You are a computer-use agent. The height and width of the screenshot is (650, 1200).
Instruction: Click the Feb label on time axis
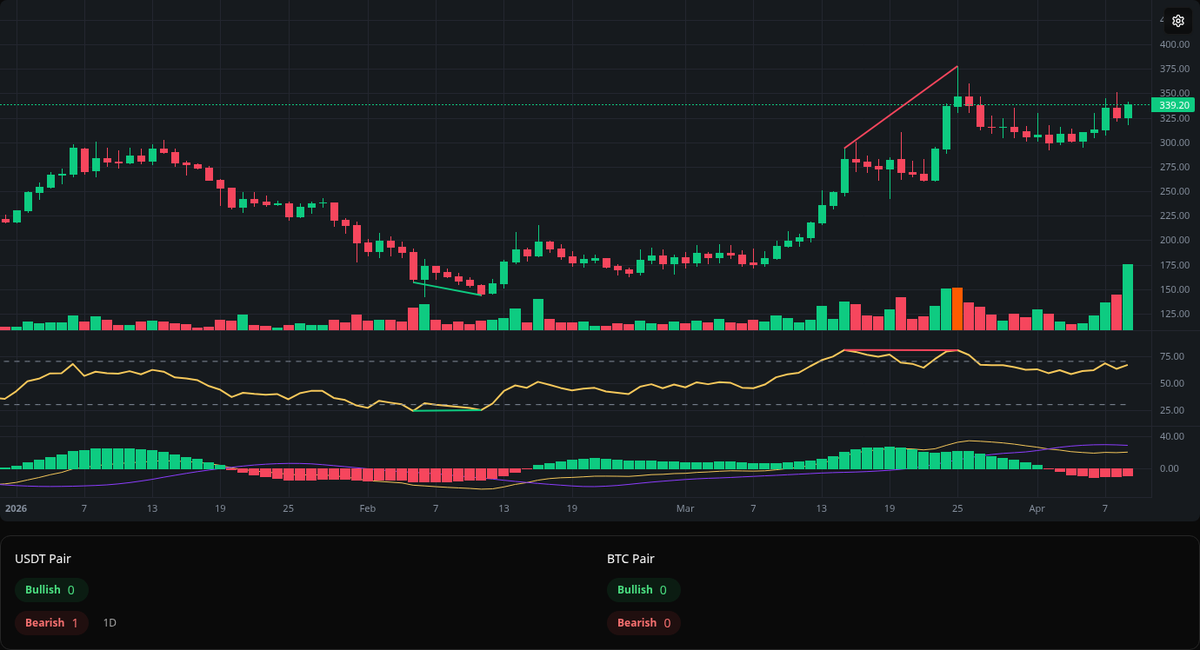click(367, 509)
